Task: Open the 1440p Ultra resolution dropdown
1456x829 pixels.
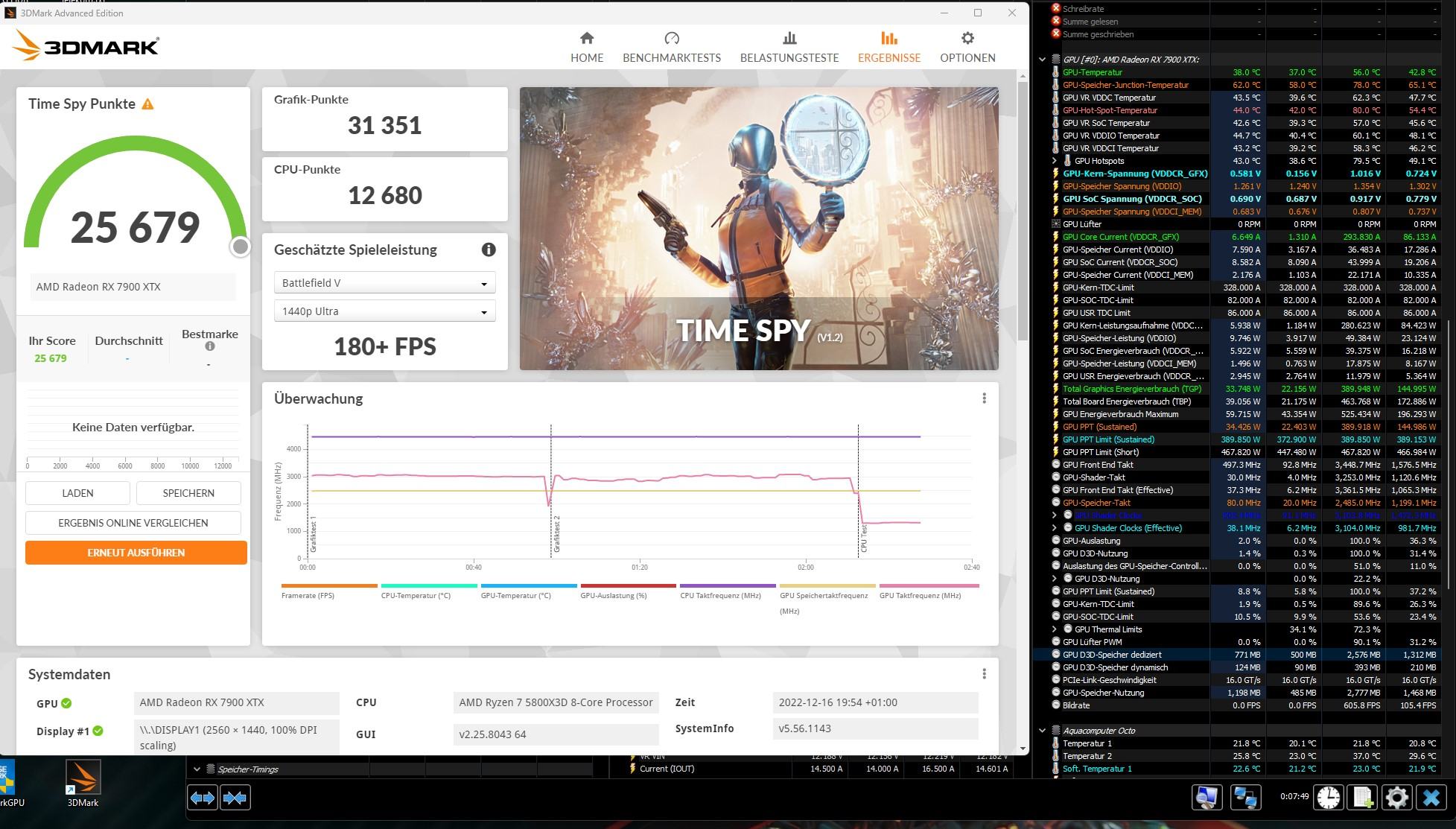Action: [385, 311]
